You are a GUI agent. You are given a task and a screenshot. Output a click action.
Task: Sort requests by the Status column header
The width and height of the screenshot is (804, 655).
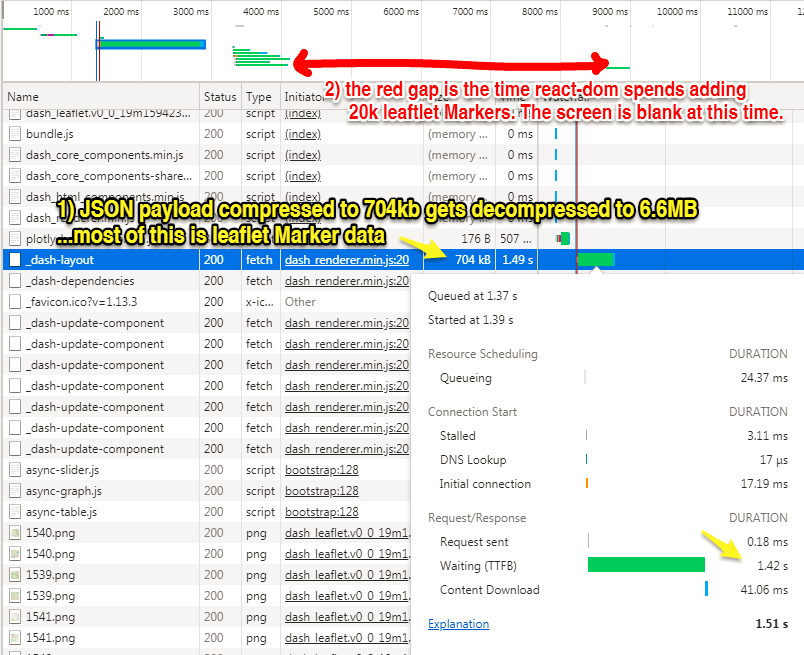(x=220, y=96)
